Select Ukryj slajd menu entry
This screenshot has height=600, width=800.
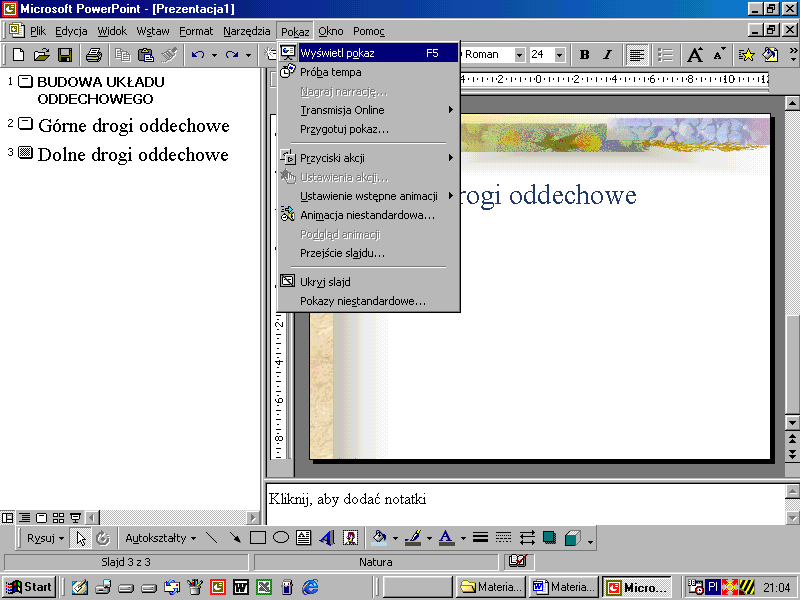[368, 282]
